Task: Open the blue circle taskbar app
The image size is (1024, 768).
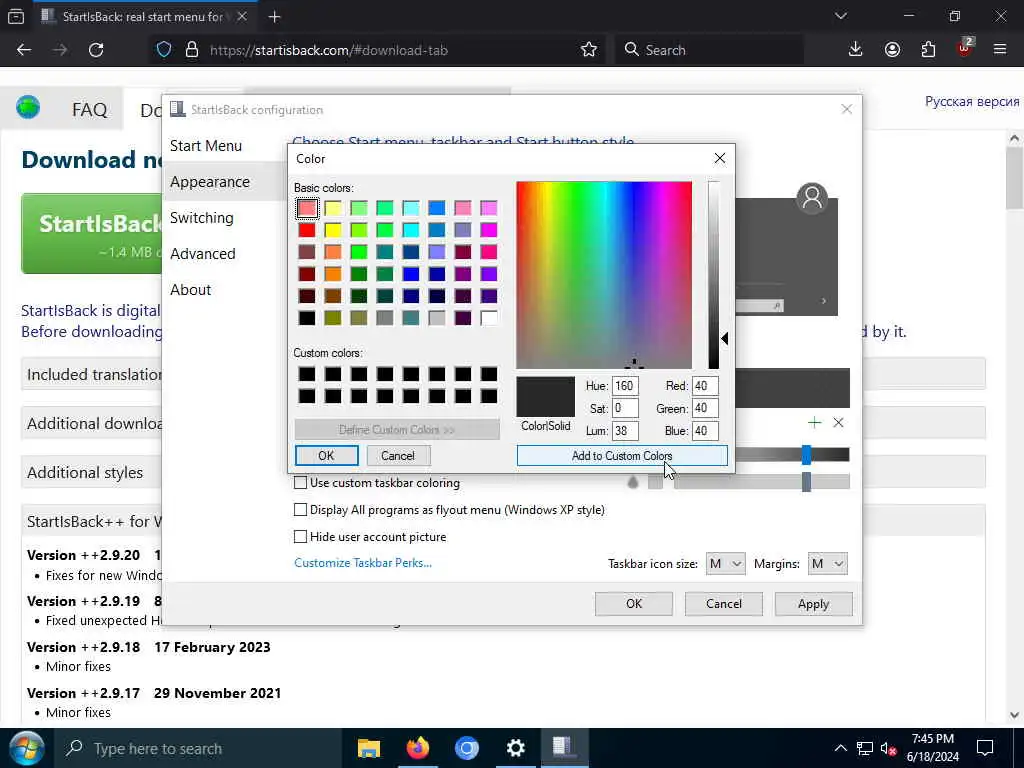Action: click(467, 748)
